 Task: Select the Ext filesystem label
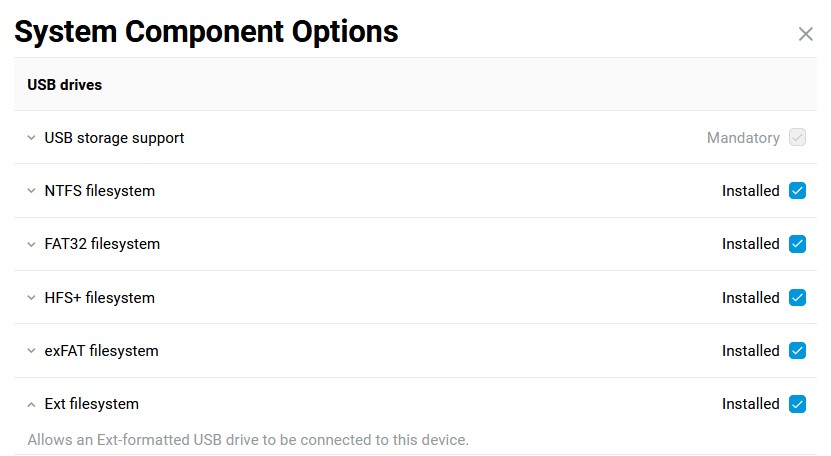pos(91,404)
